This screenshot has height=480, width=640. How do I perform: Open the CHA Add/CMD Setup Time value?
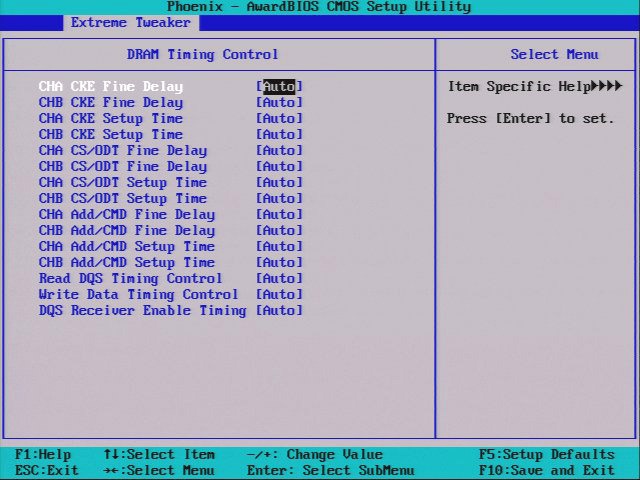[279, 247]
